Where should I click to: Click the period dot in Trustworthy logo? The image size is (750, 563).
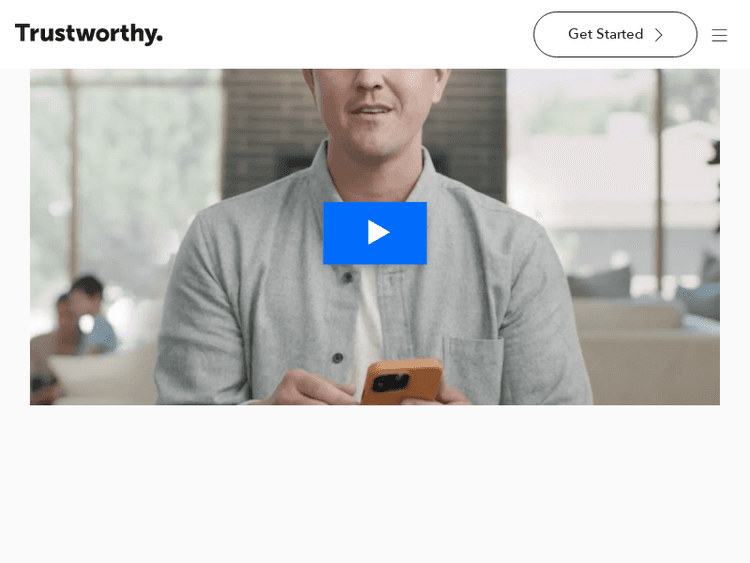[x=159, y=40]
